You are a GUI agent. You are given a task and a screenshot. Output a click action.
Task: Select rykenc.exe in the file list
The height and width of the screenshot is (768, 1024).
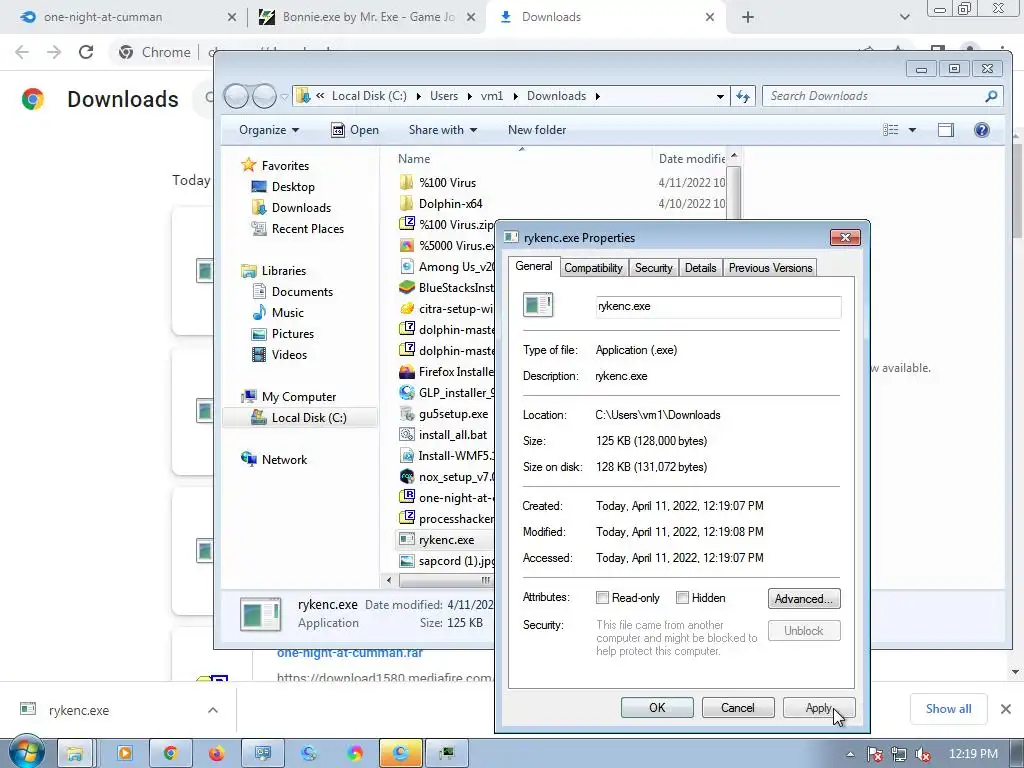coord(446,540)
